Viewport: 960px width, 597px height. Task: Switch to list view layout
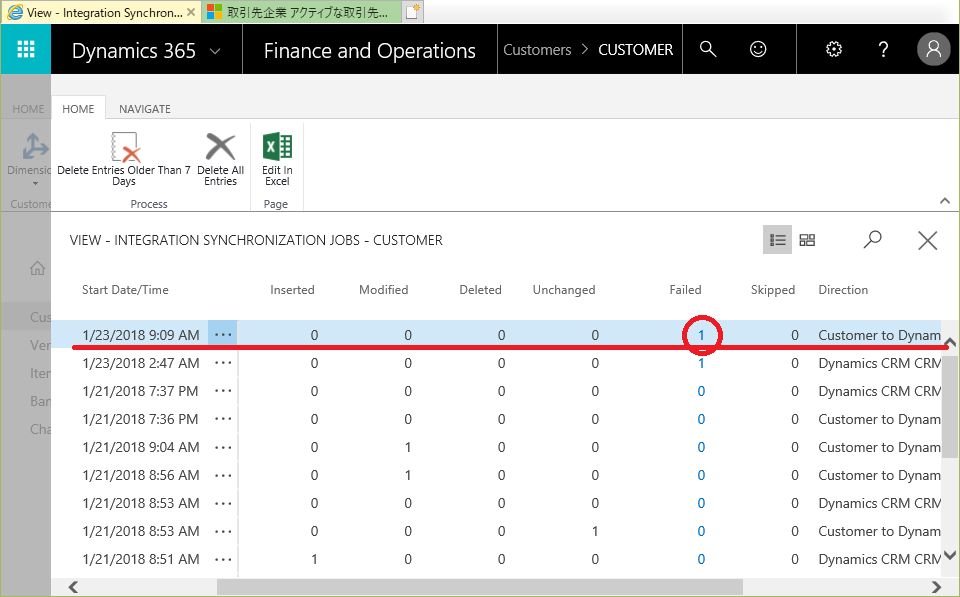pyautogui.click(x=778, y=239)
